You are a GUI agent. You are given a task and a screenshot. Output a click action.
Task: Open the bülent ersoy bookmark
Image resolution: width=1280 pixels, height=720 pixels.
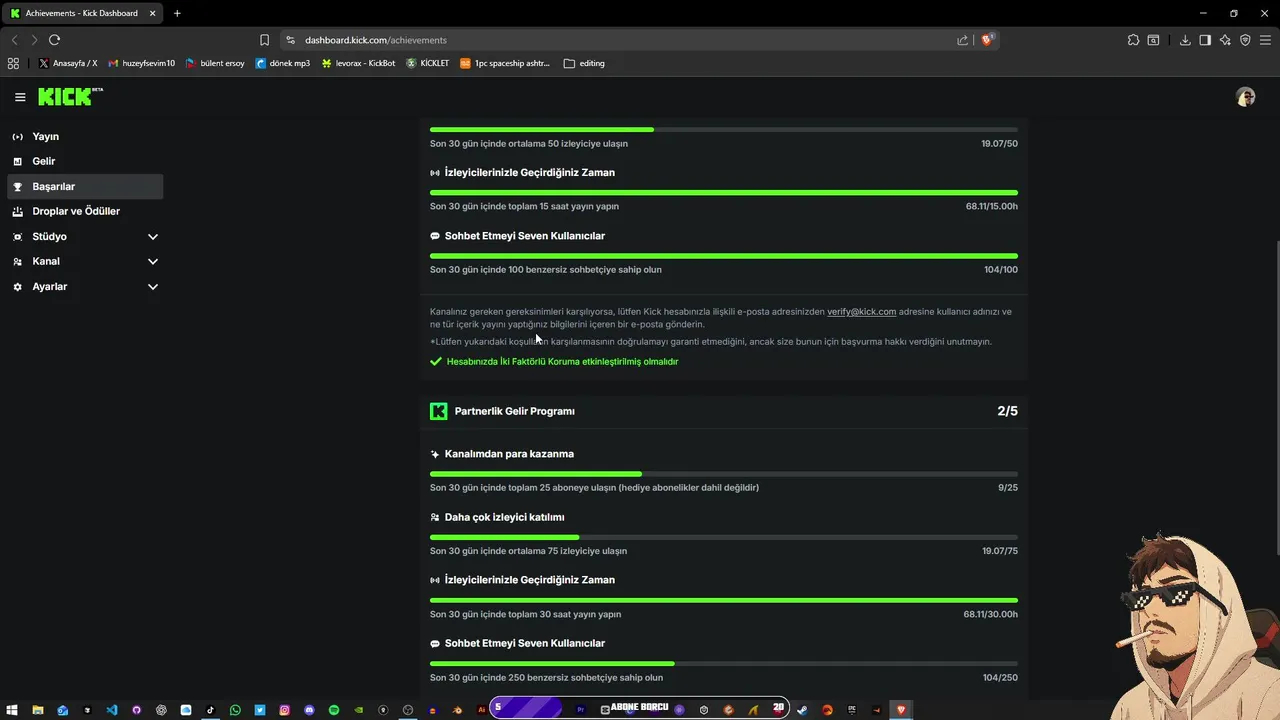pos(215,63)
